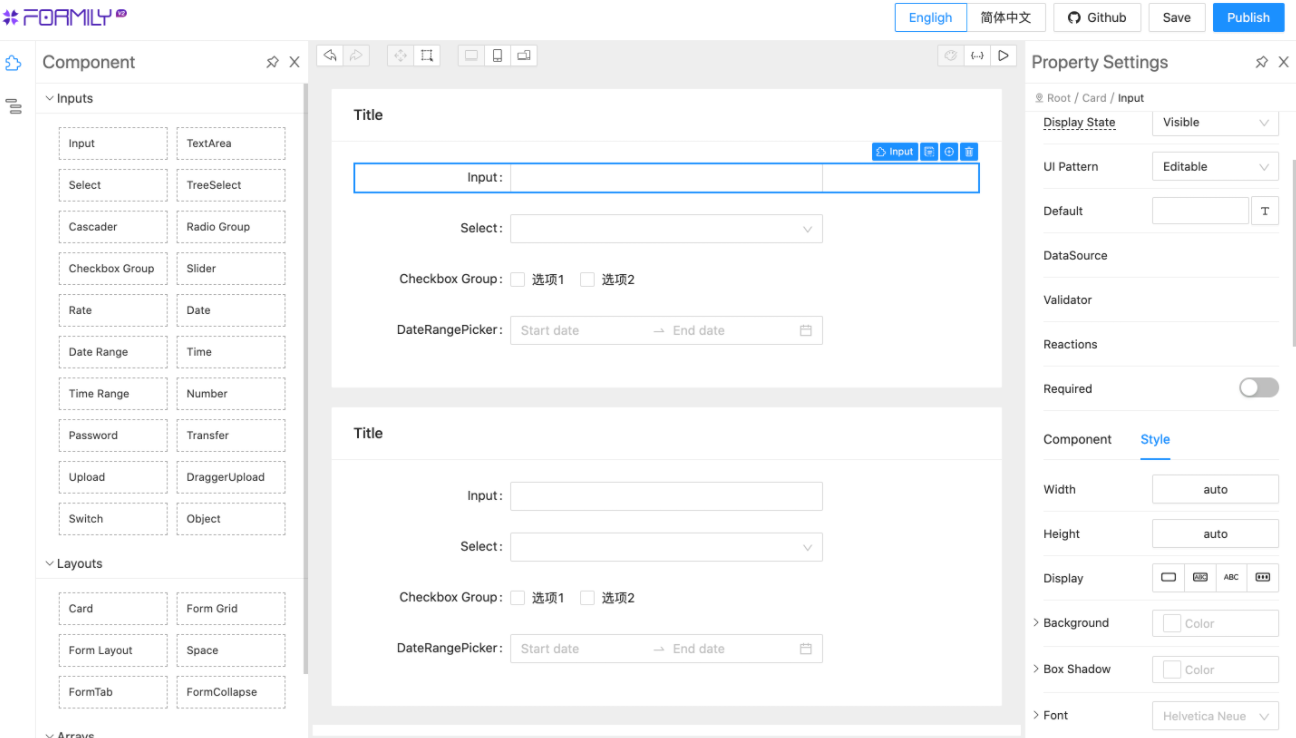
Task: Open the design view palette icon
Action: point(951,55)
